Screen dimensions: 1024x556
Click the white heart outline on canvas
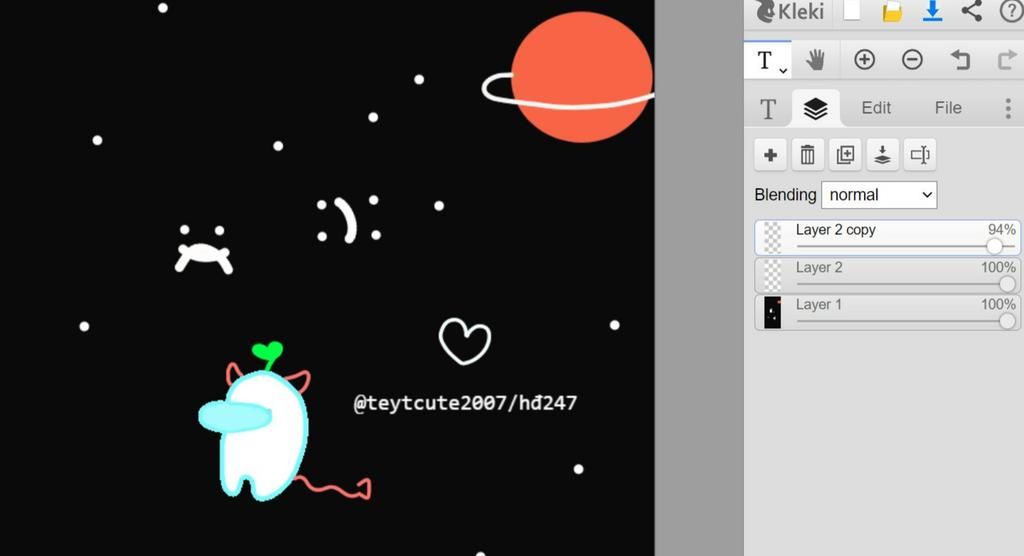coord(465,341)
